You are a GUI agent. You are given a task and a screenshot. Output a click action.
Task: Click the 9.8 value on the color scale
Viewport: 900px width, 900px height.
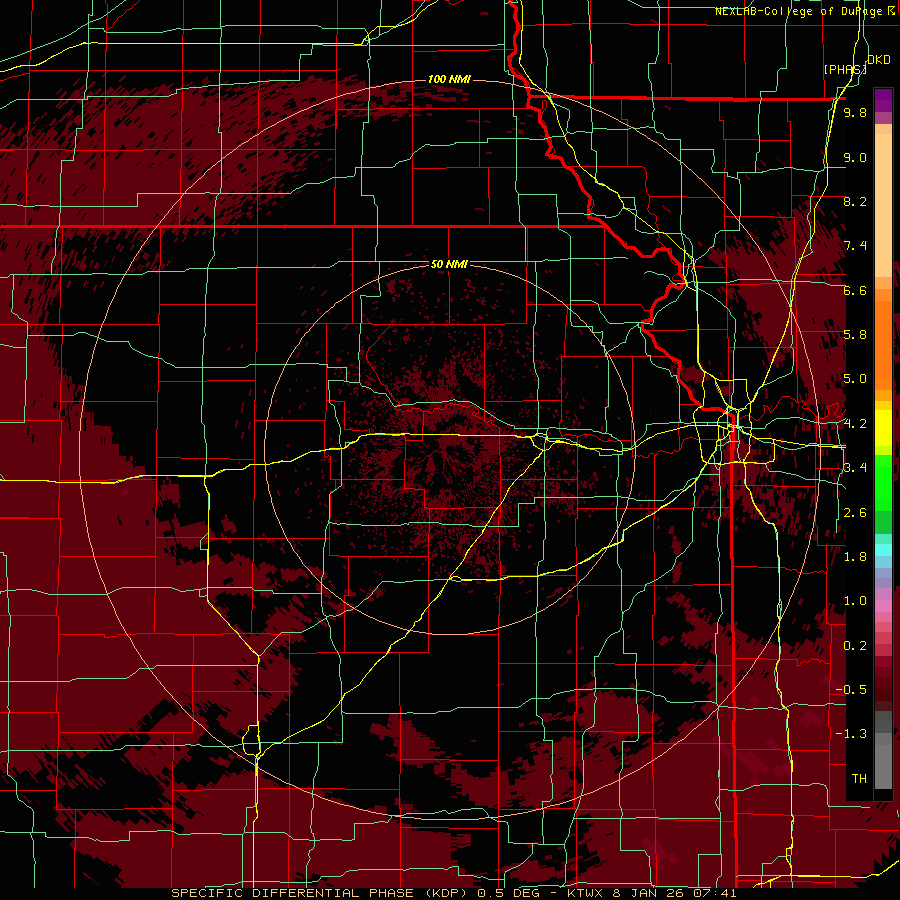855,113
